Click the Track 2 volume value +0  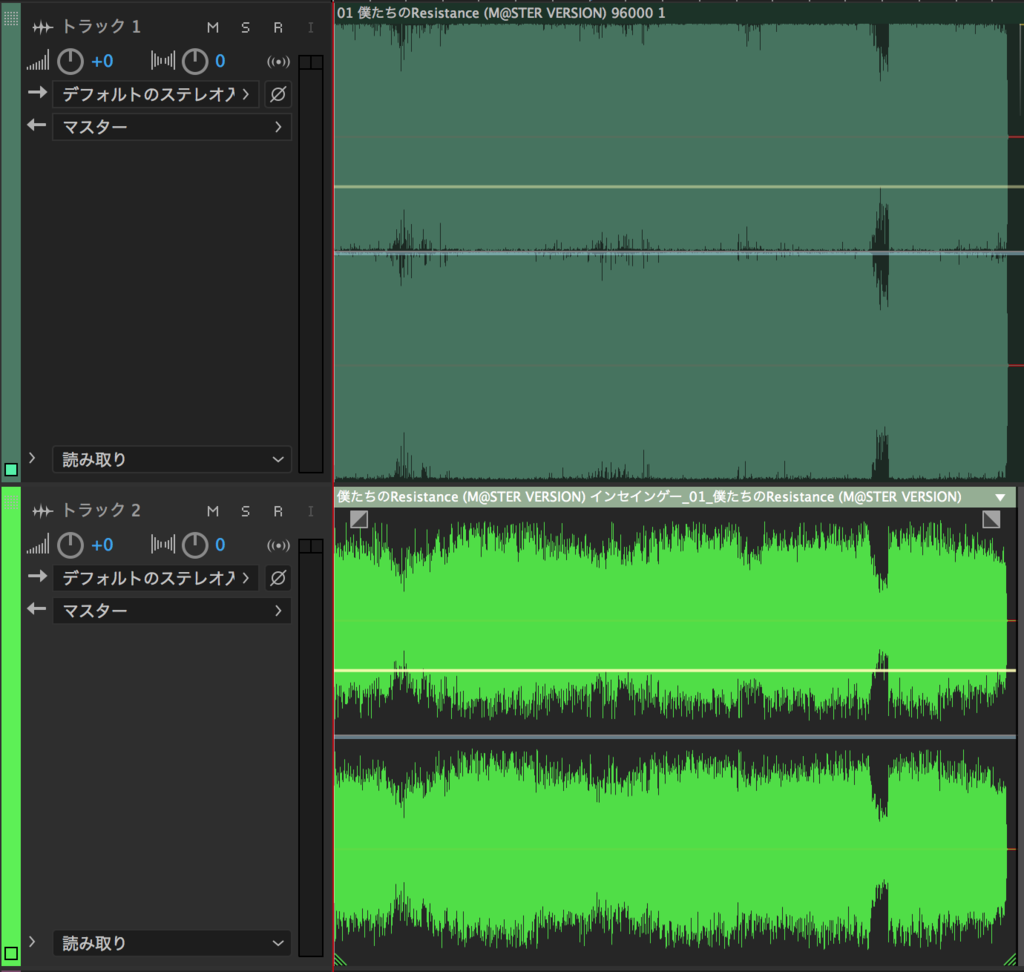[x=102, y=545]
